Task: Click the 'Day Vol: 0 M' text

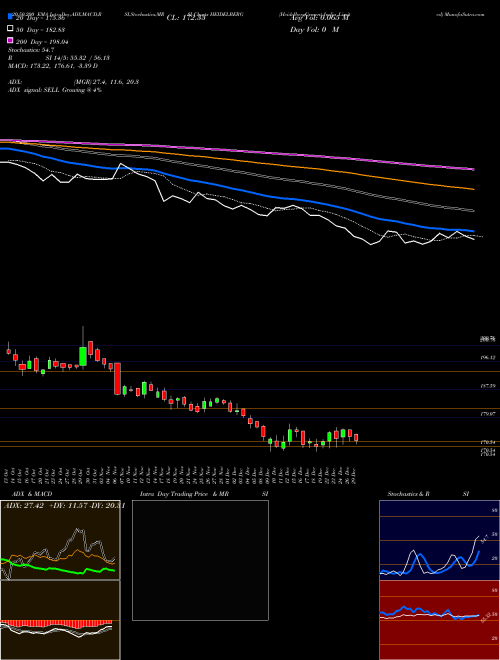Action: click(x=314, y=30)
